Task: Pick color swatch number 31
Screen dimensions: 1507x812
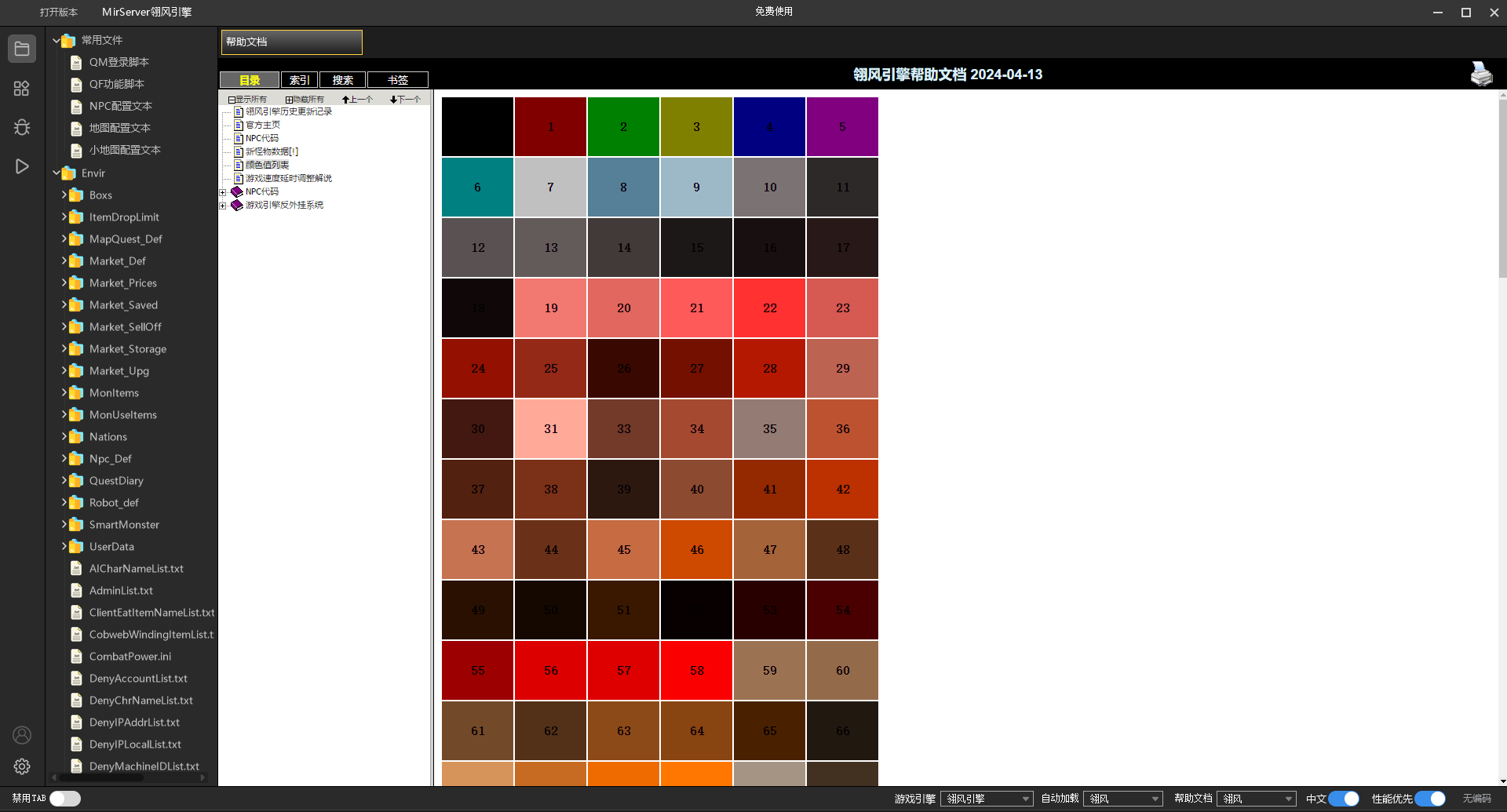Action: tap(550, 429)
